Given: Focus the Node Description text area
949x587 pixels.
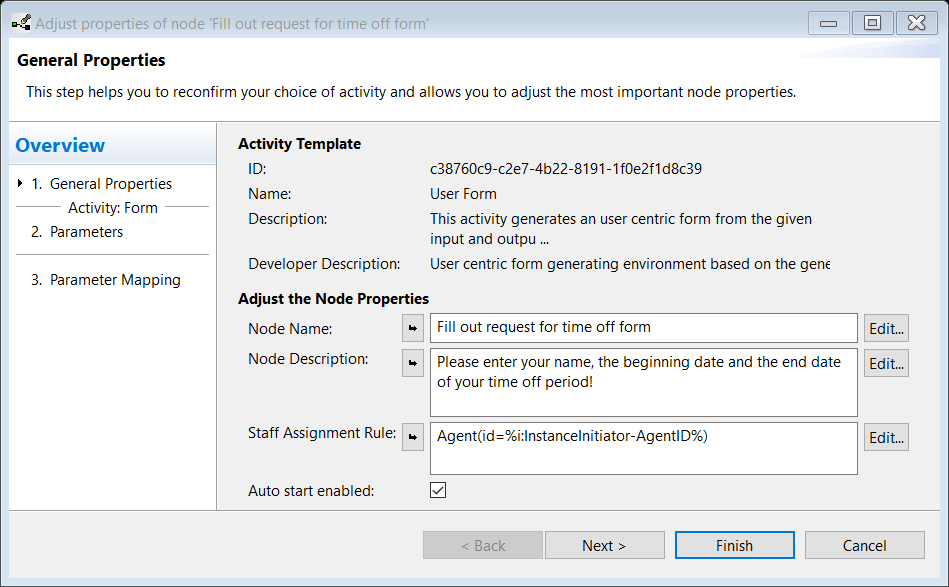Looking at the screenshot, I should tap(643, 381).
